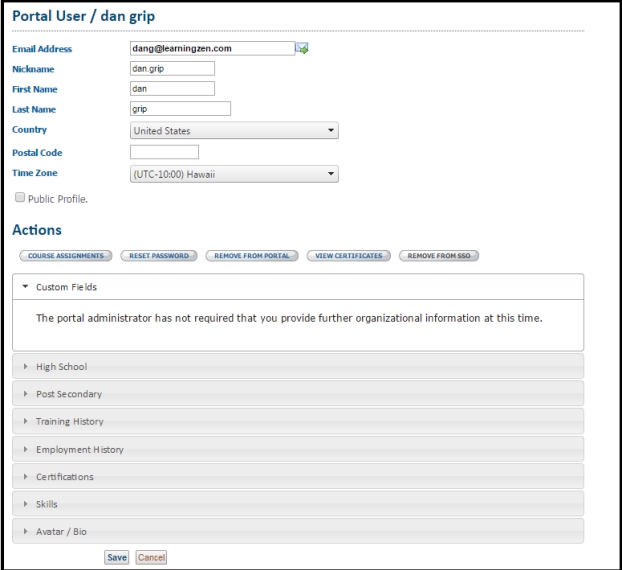
Task: Expand the Employment History section
Action: click(298, 449)
